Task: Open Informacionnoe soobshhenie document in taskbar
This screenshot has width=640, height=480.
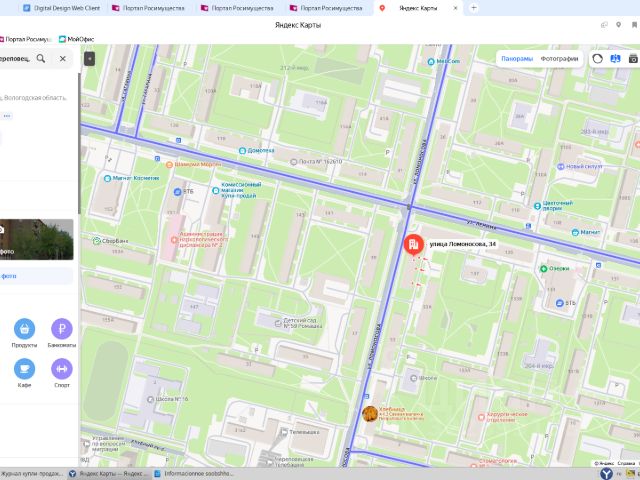Action: point(193,474)
